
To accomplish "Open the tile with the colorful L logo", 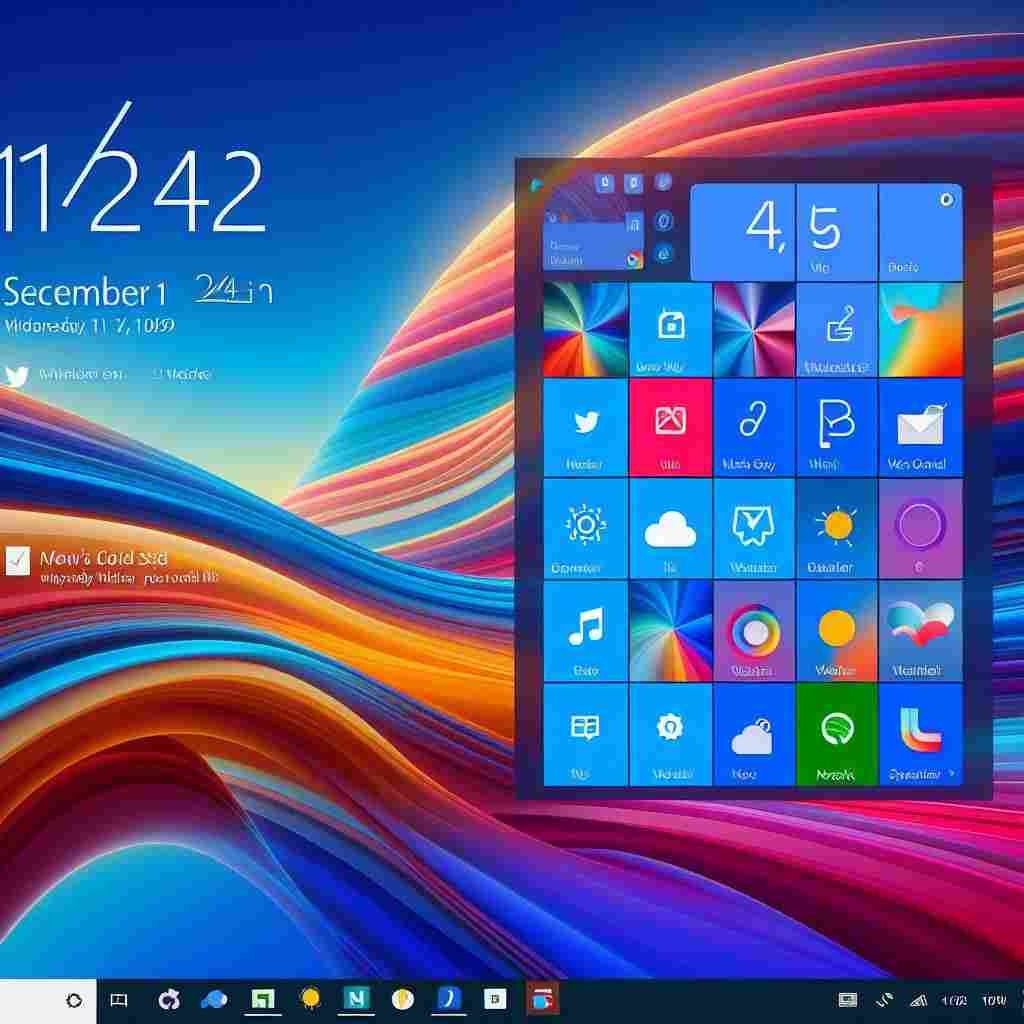I will (x=921, y=734).
